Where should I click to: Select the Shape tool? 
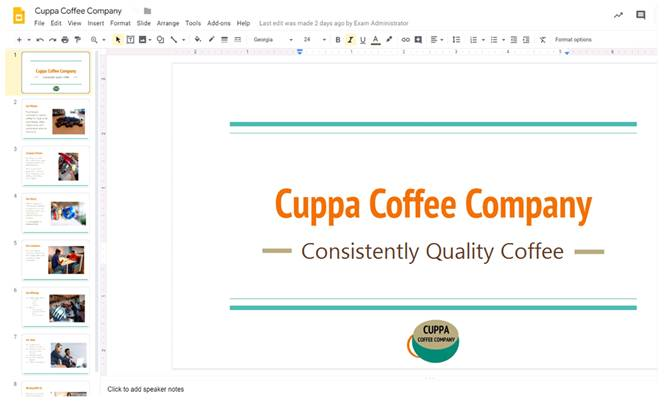click(x=160, y=40)
